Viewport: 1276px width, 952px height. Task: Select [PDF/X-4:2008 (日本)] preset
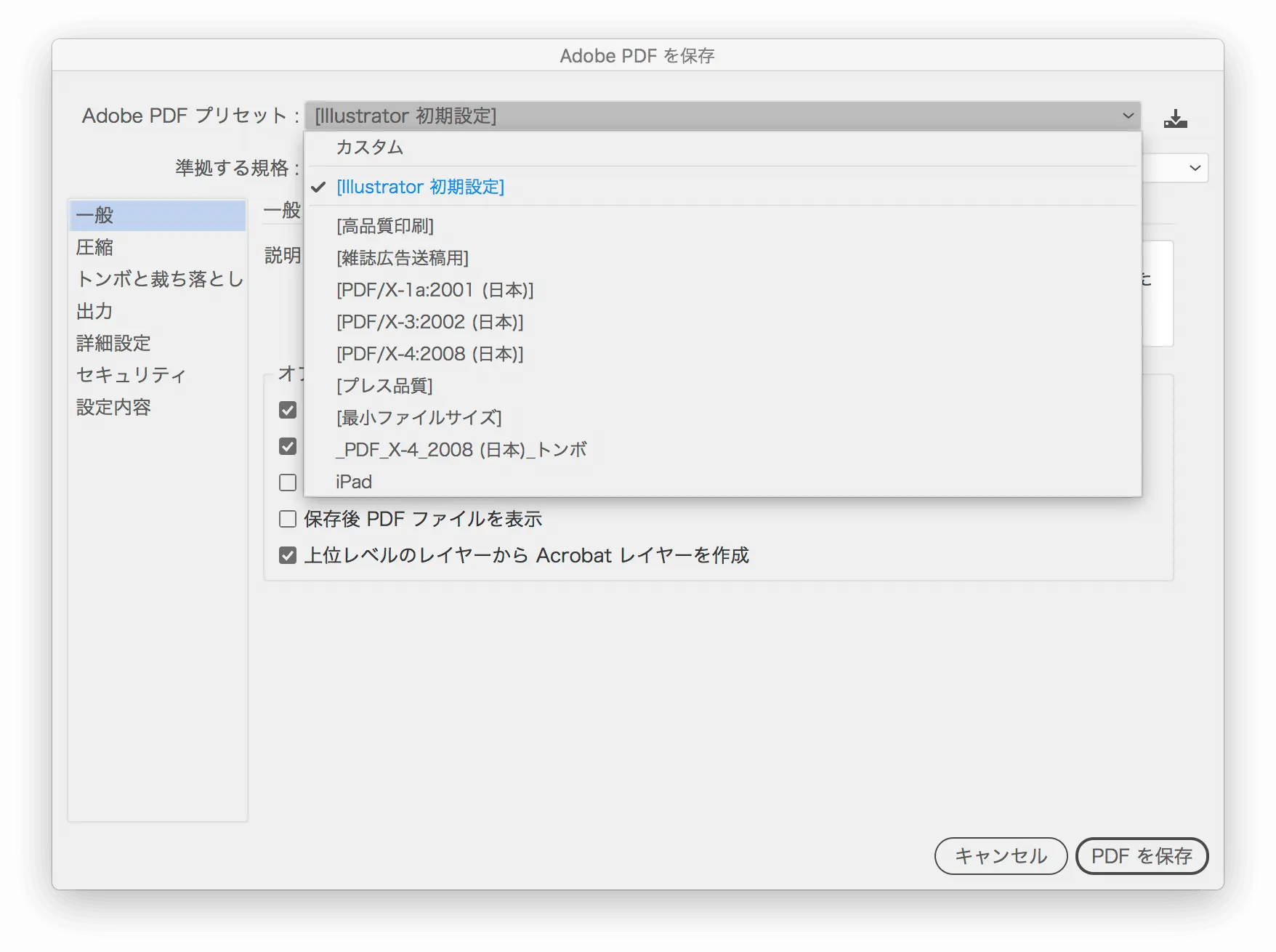(x=723, y=354)
